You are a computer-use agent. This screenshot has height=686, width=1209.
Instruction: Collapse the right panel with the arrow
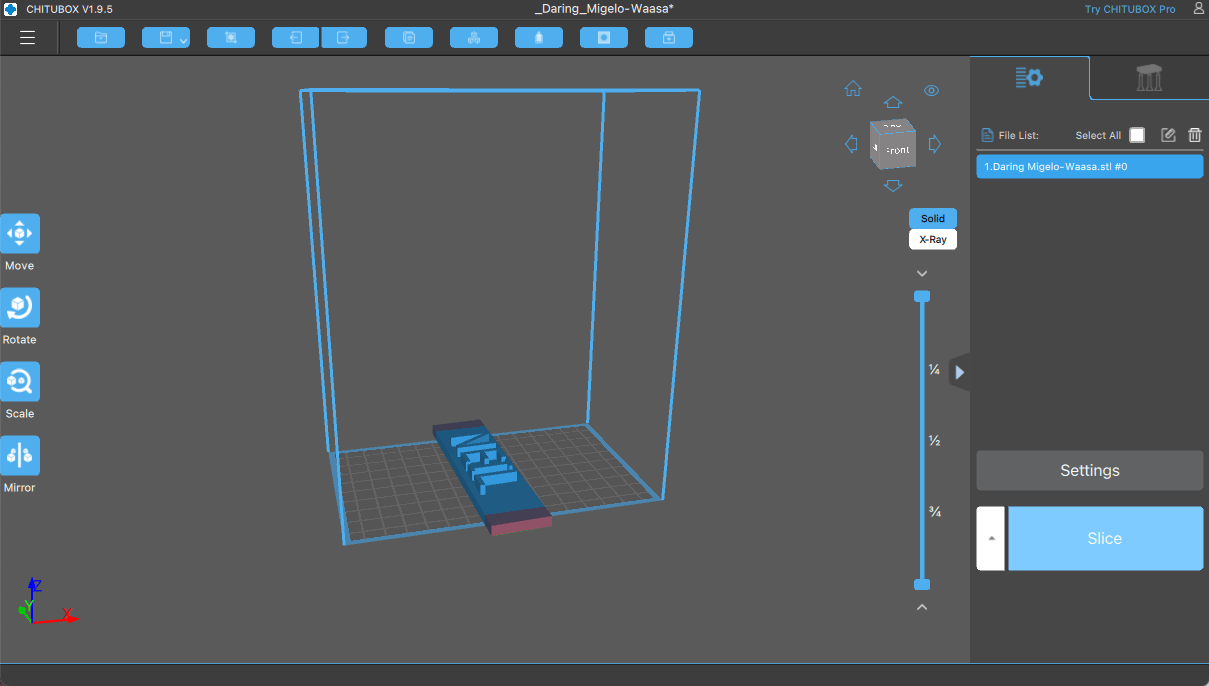click(959, 372)
